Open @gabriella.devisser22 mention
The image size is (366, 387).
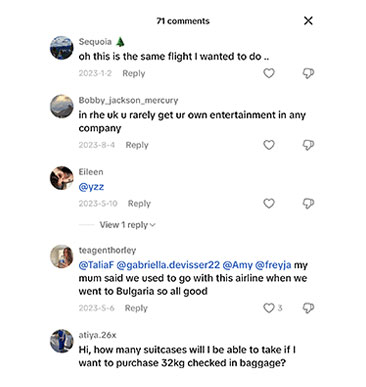point(168,265)
